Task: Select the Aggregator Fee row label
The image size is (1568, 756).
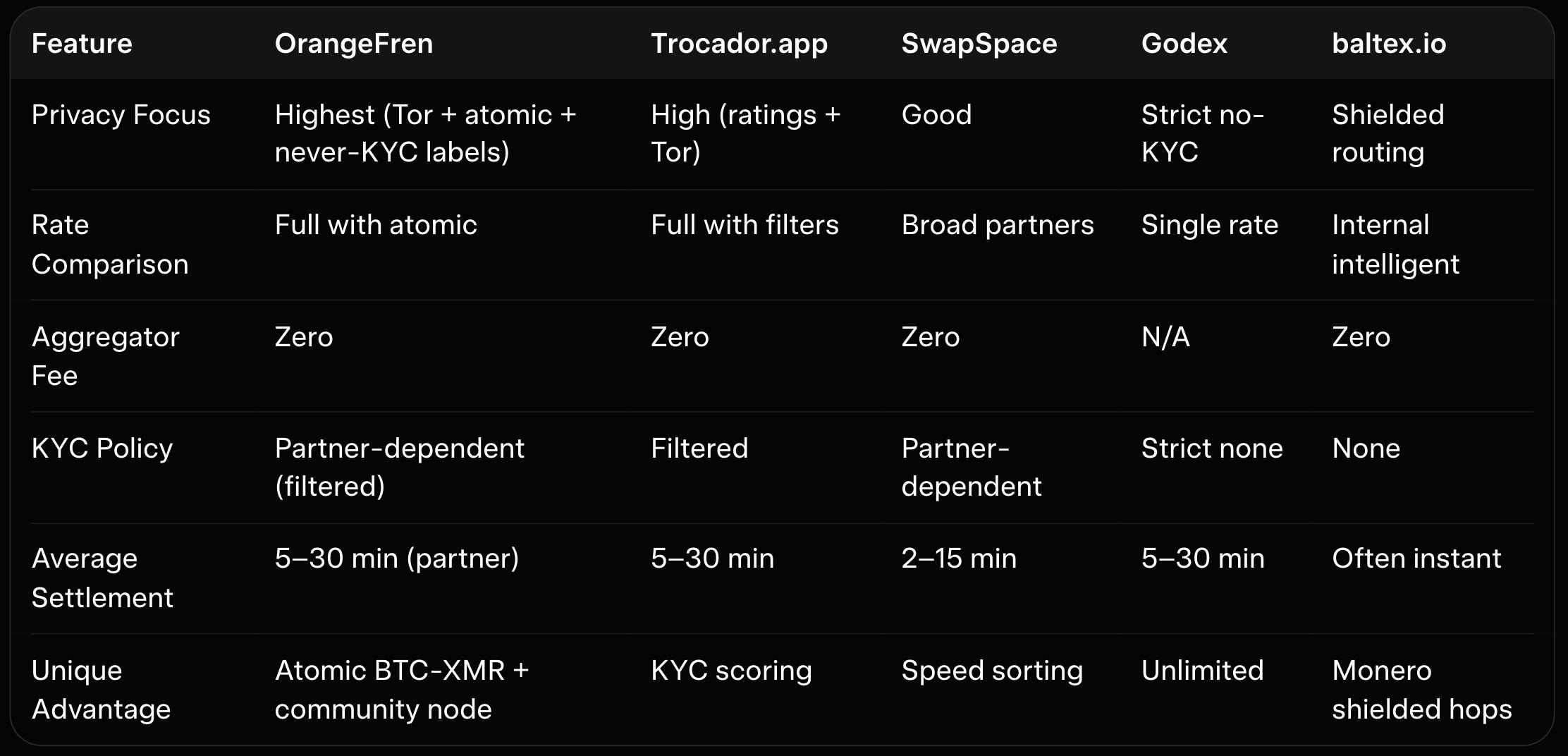Action: click(106, 355)
